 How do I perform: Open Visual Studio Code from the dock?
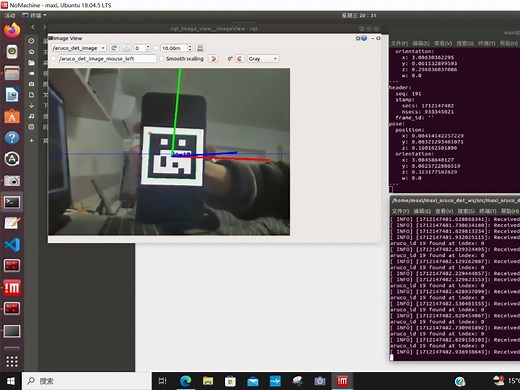12,245
